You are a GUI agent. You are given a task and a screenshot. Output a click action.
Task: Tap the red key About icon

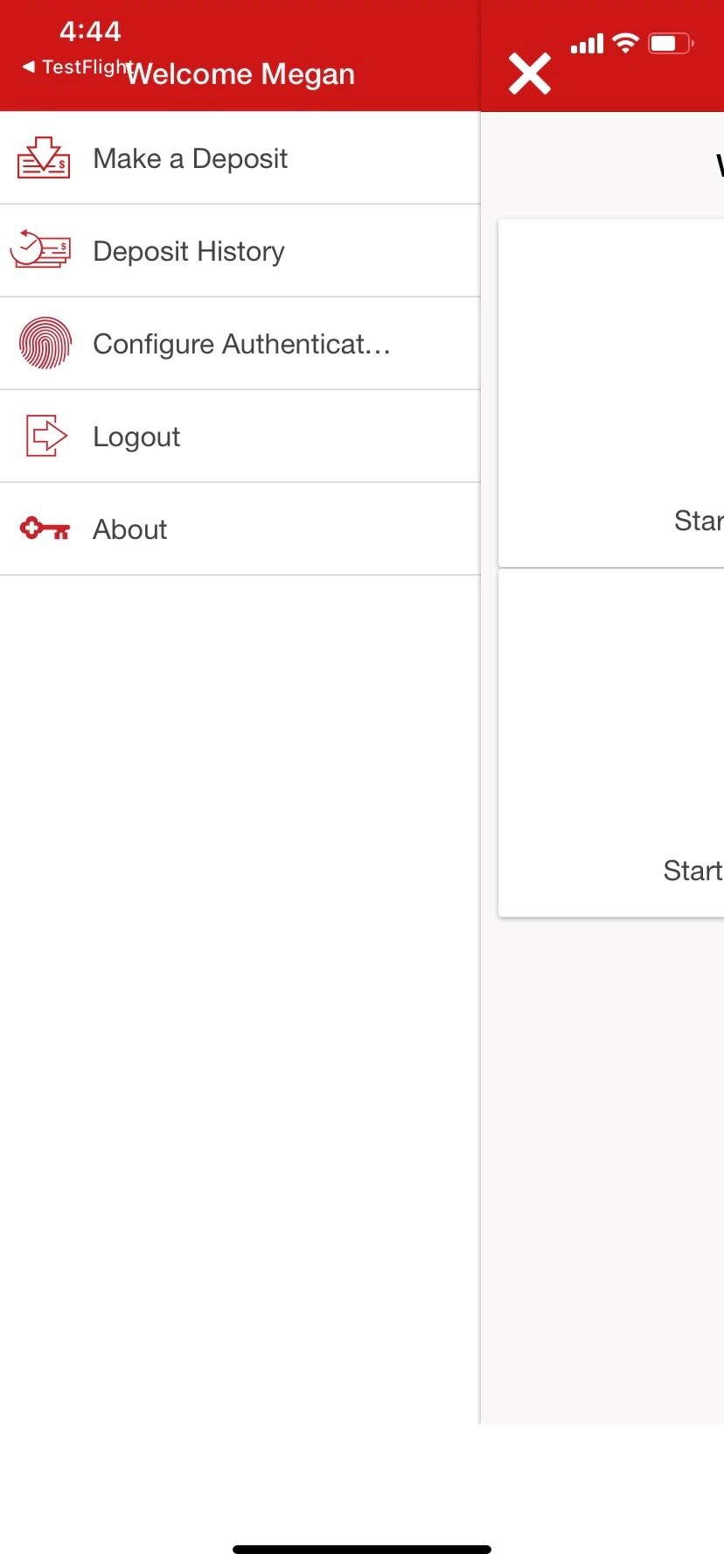[45, 528]
